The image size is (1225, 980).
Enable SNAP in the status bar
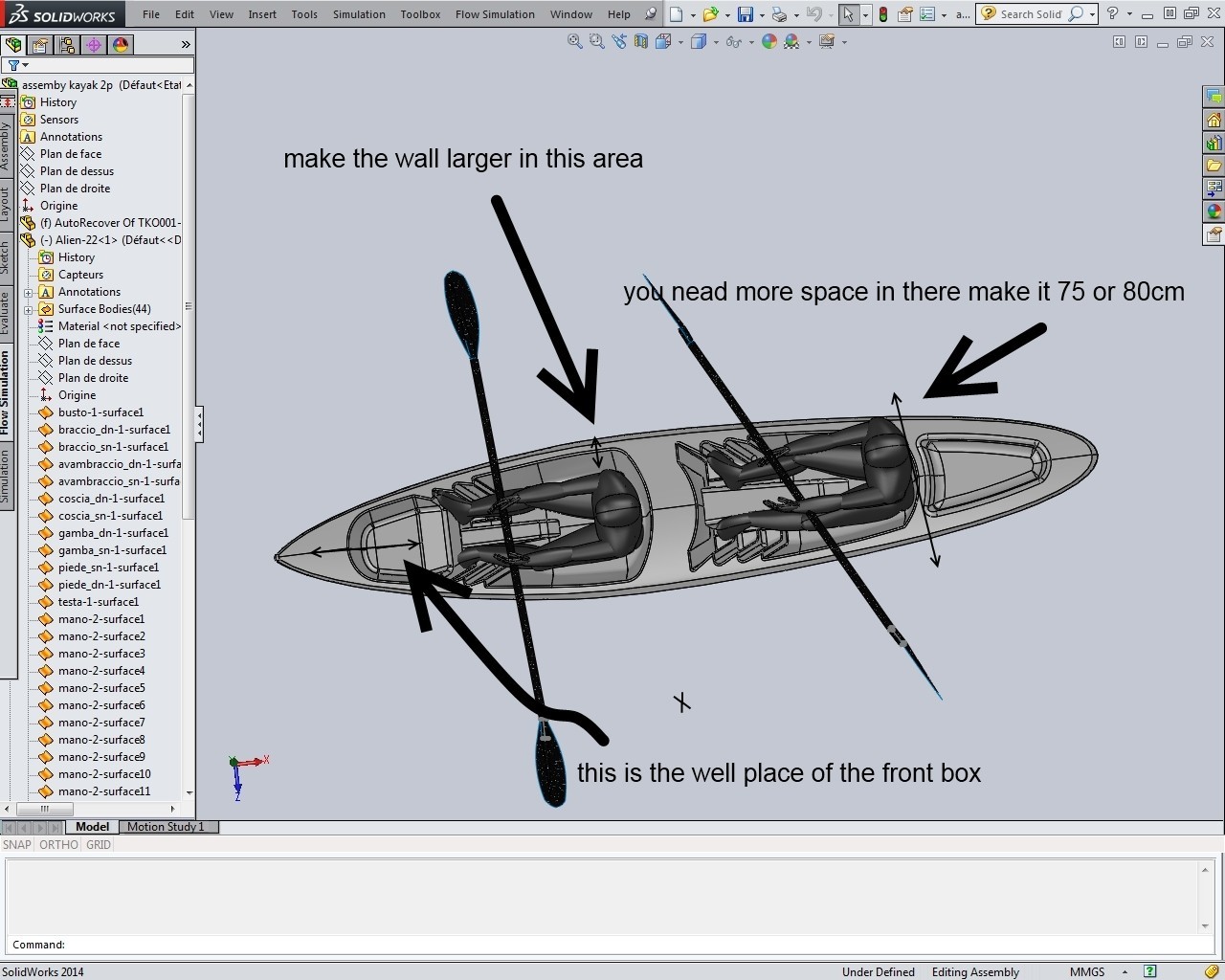tap(16, 844)
